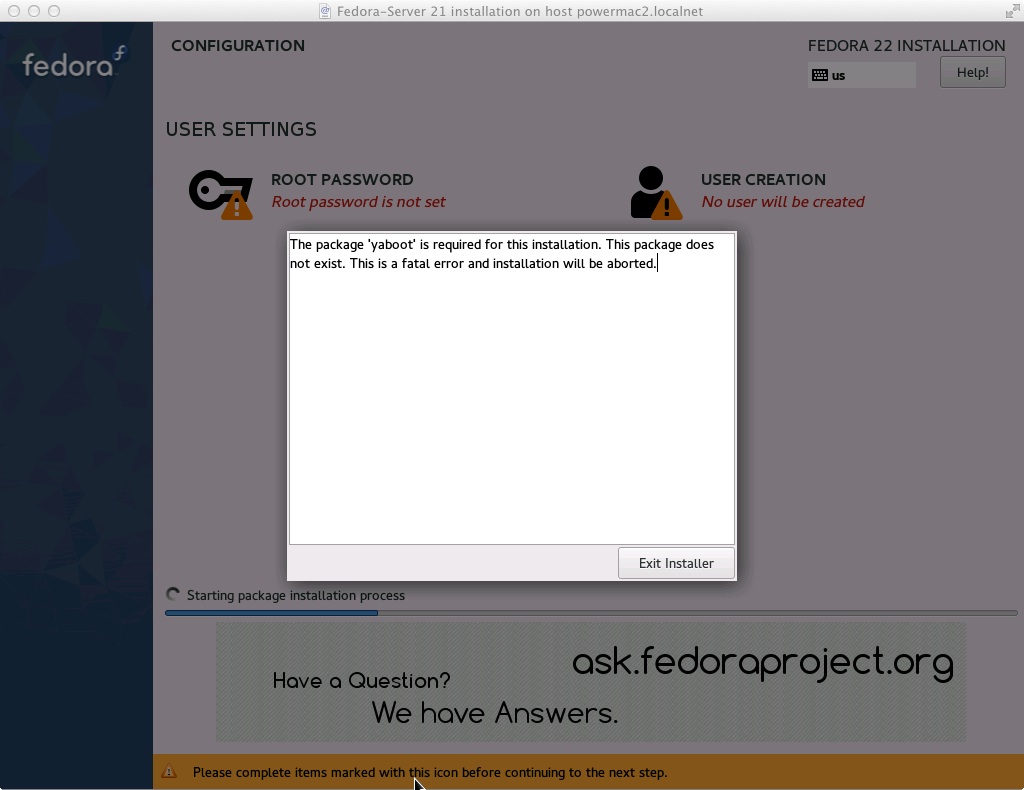Click the USER SETTINGS heading
This screenshot has width=1024, height=790.
point(241,129)
